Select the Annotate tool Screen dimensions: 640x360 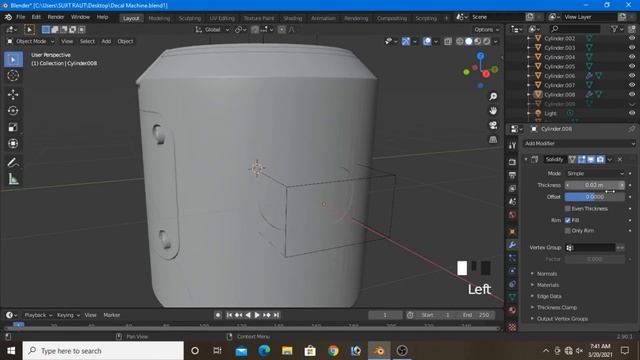click(13, 162)
